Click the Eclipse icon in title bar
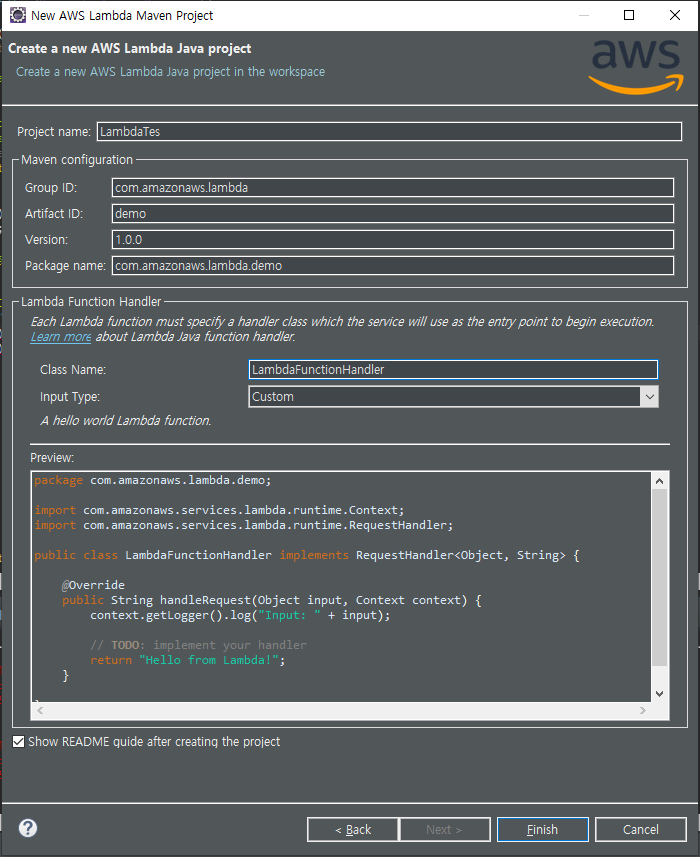Viewport: 700px width, 857px height. pyautogui.click(x=18, y=15)
